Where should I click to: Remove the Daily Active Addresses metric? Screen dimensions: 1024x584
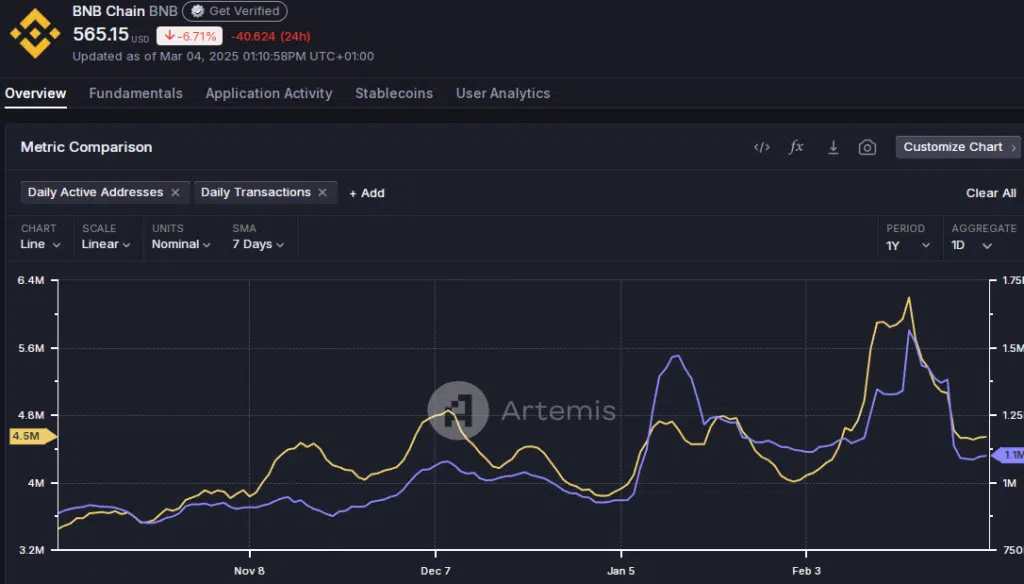175,192
